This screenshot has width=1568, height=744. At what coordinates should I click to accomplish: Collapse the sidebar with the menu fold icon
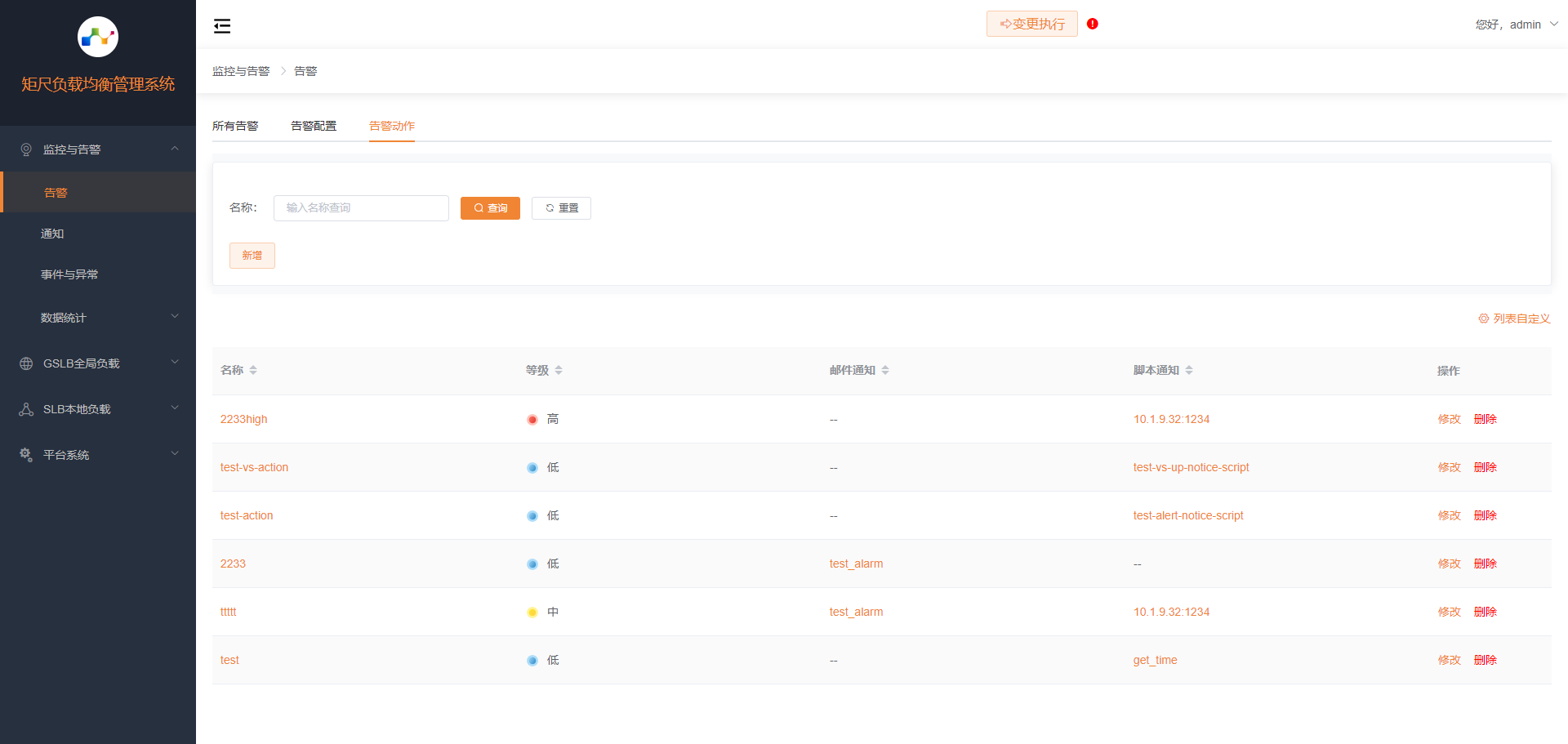coord(222,26)
